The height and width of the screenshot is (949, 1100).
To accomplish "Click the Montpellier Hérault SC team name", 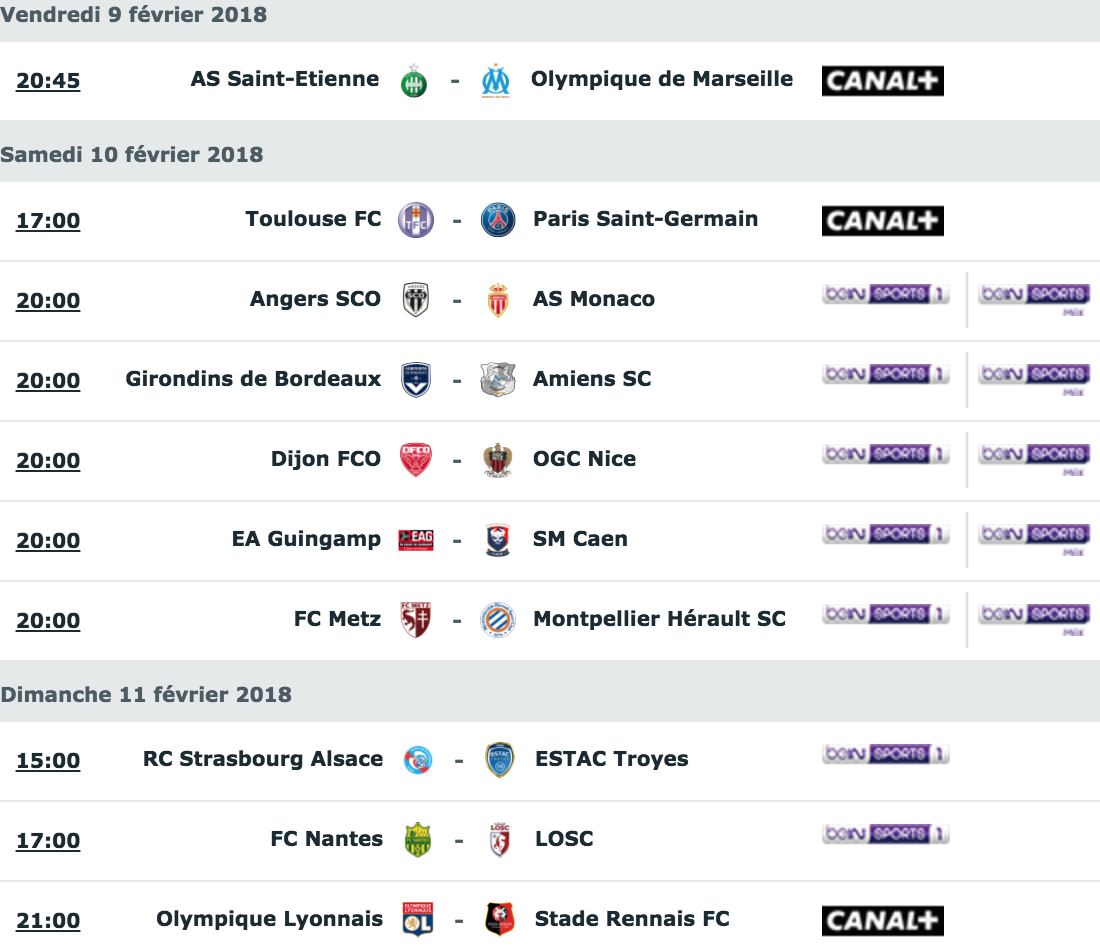I will 659,619.
